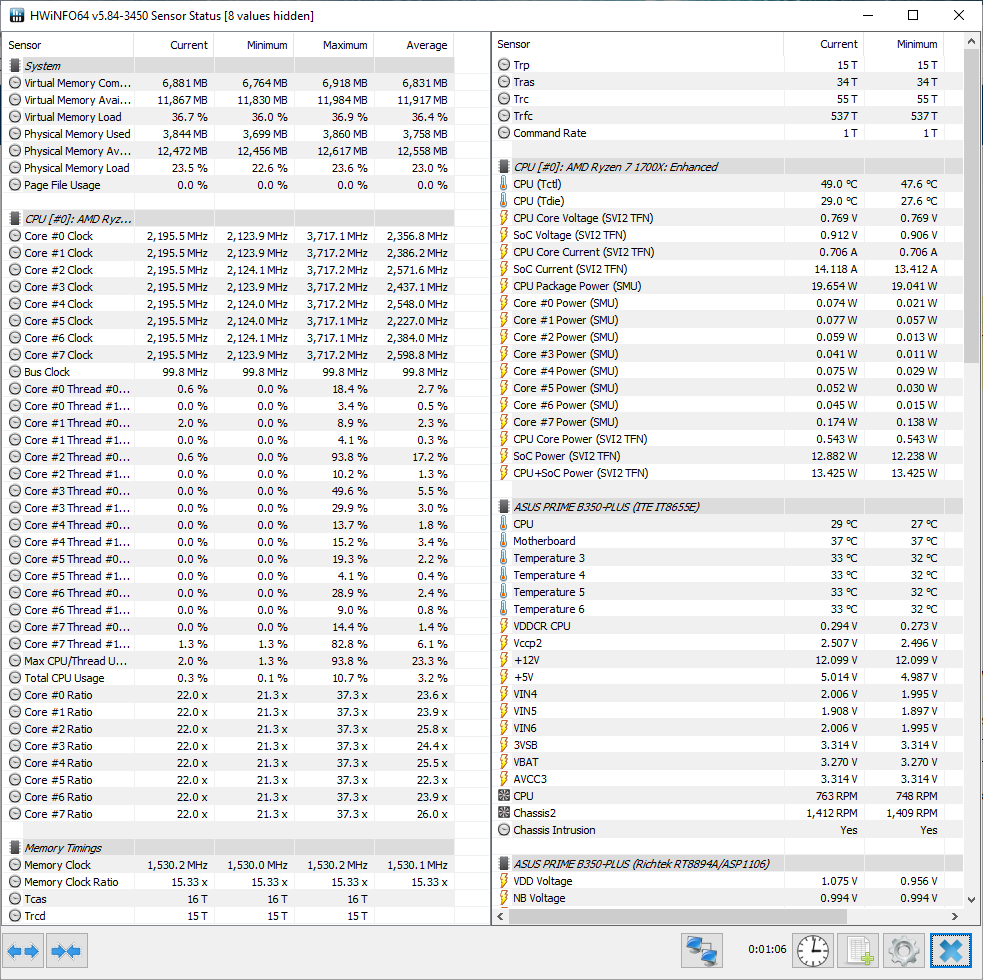This screenshot has width=983, height=980.
Task: Open sensor settings gear icon
Action: (903, 951)
